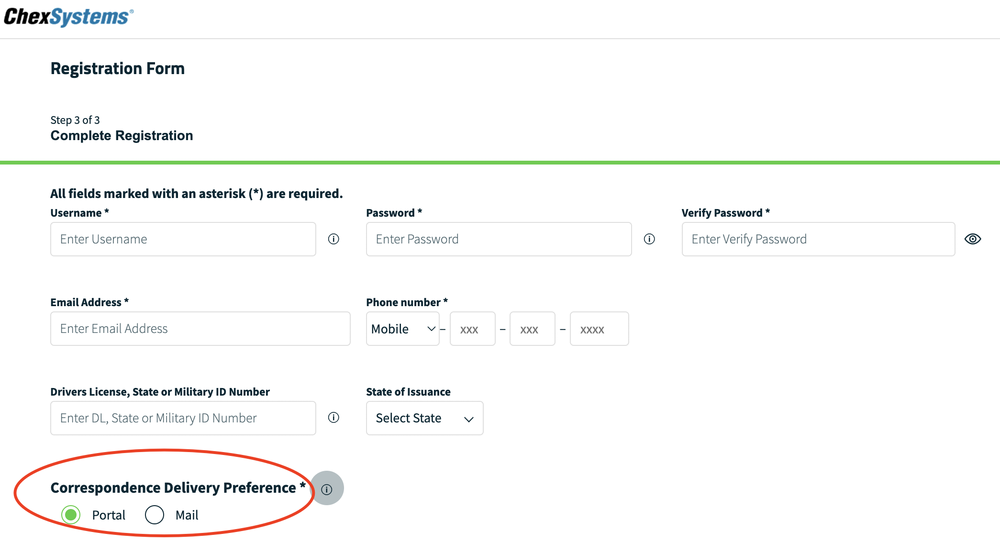Select the Mail radio button

154,514
